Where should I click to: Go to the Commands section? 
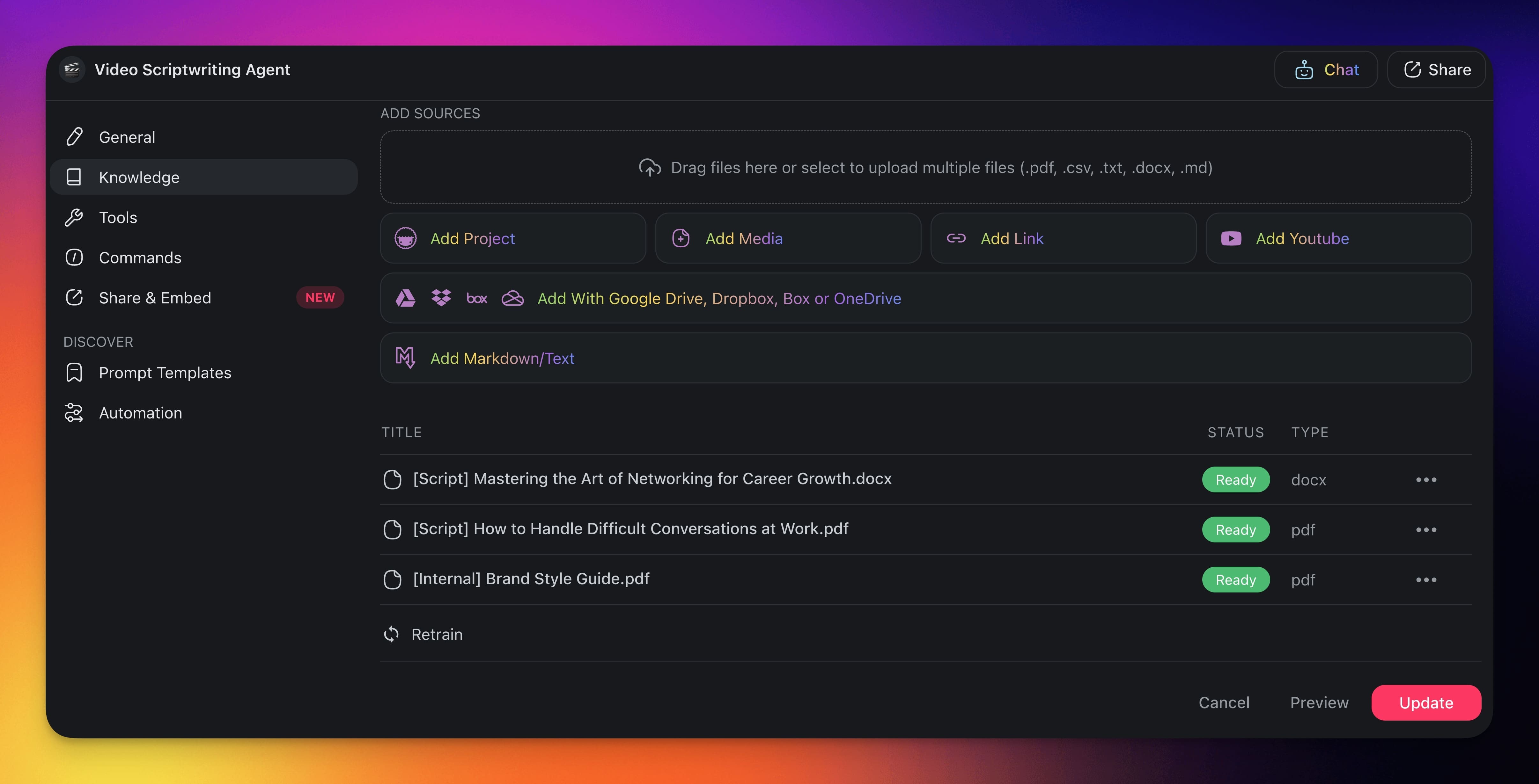click(x=140, y=258)
